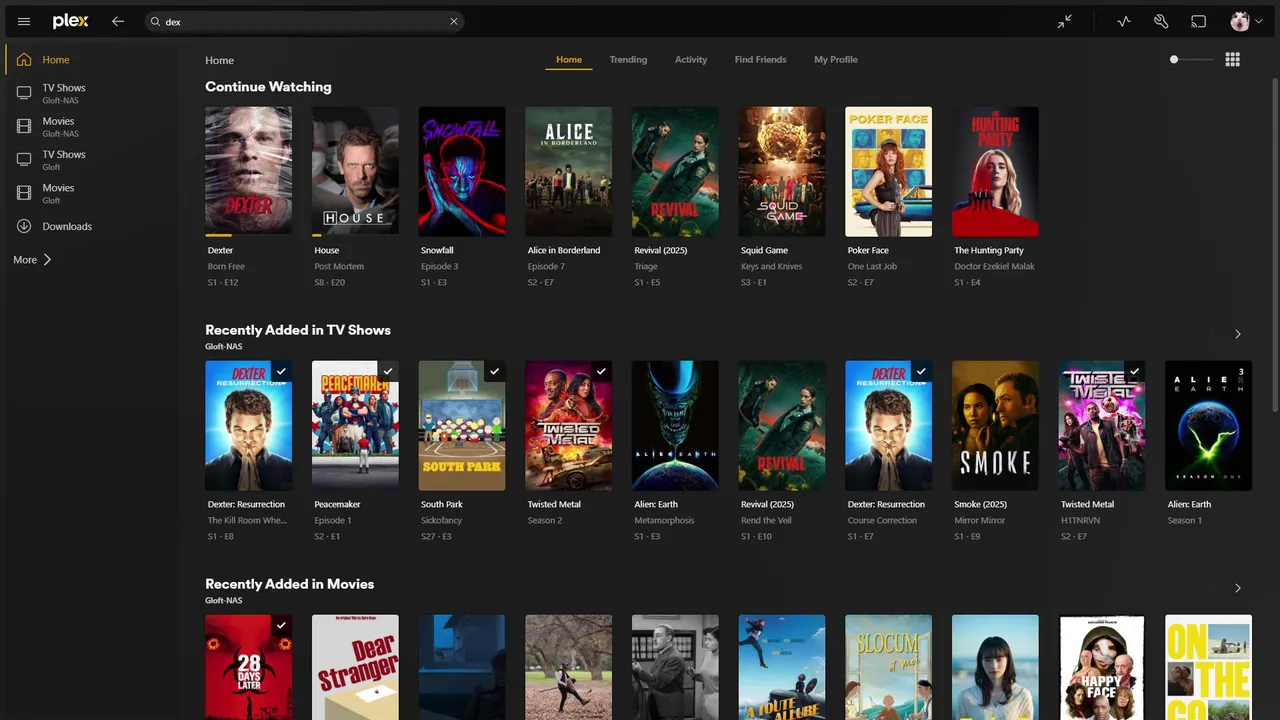
Task: Toggle watched checkmark on Peacemaker poster
Action: point(388,371)
